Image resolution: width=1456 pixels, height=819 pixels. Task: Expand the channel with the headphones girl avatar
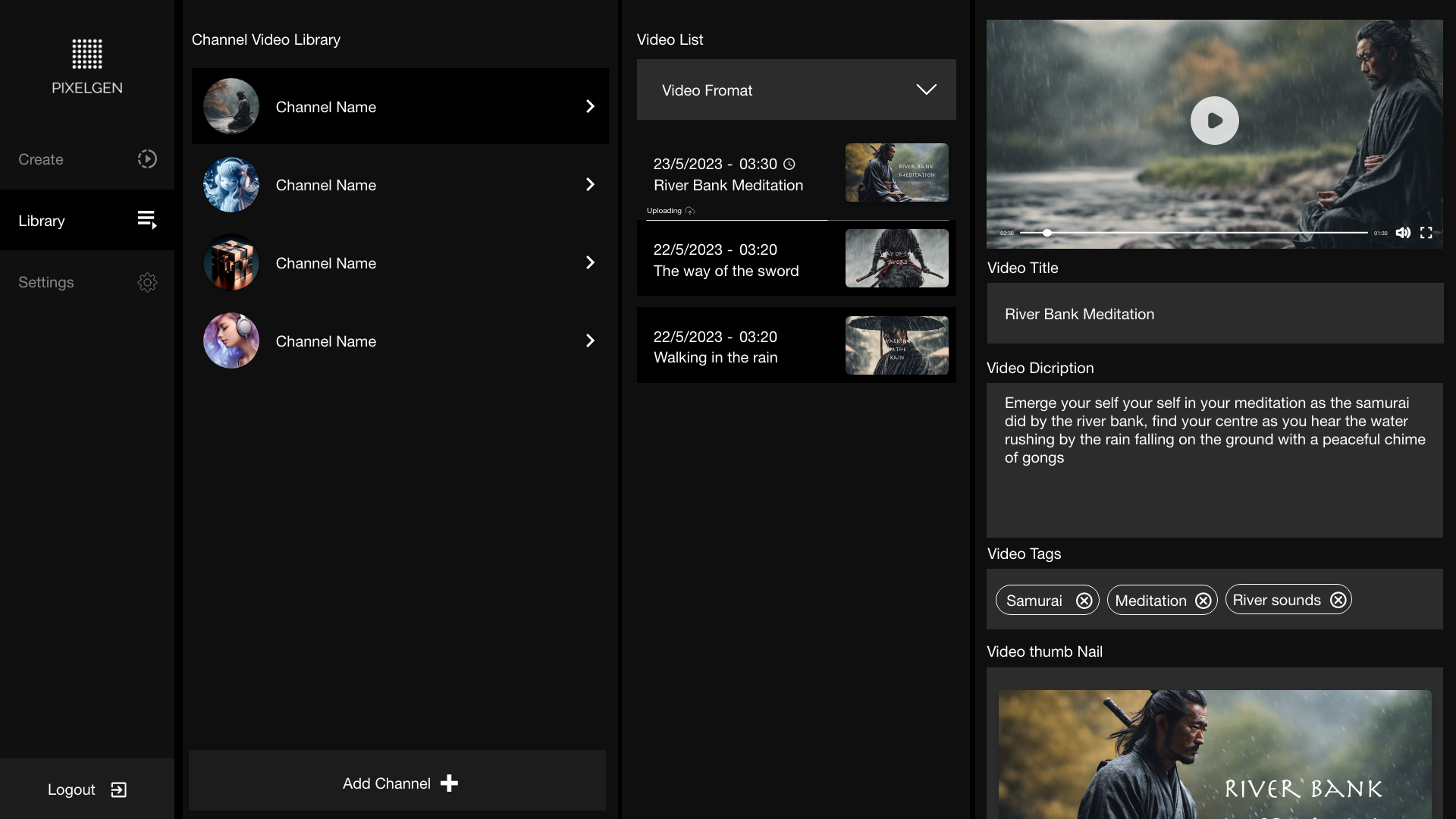pos(590,340)
